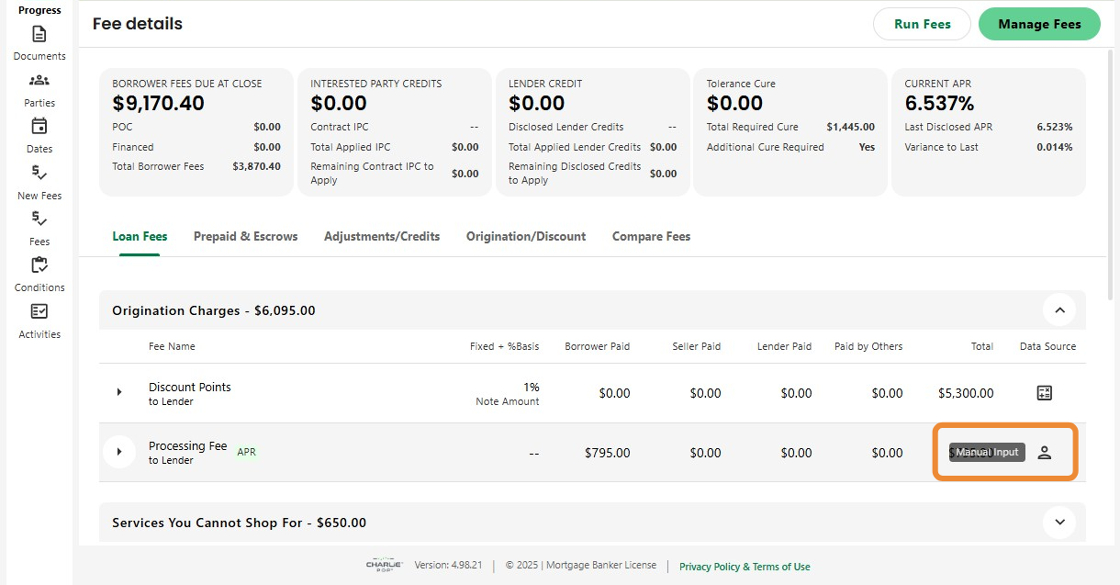Go to Dates section icon
Image resolution: width=1120 pixels, height=585 pixels.
point(39,127)
